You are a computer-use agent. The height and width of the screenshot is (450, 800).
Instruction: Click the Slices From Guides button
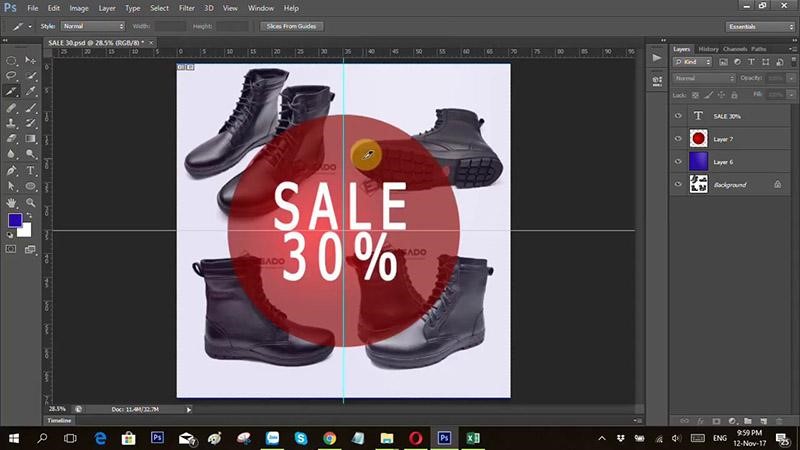tap(289, 25)
